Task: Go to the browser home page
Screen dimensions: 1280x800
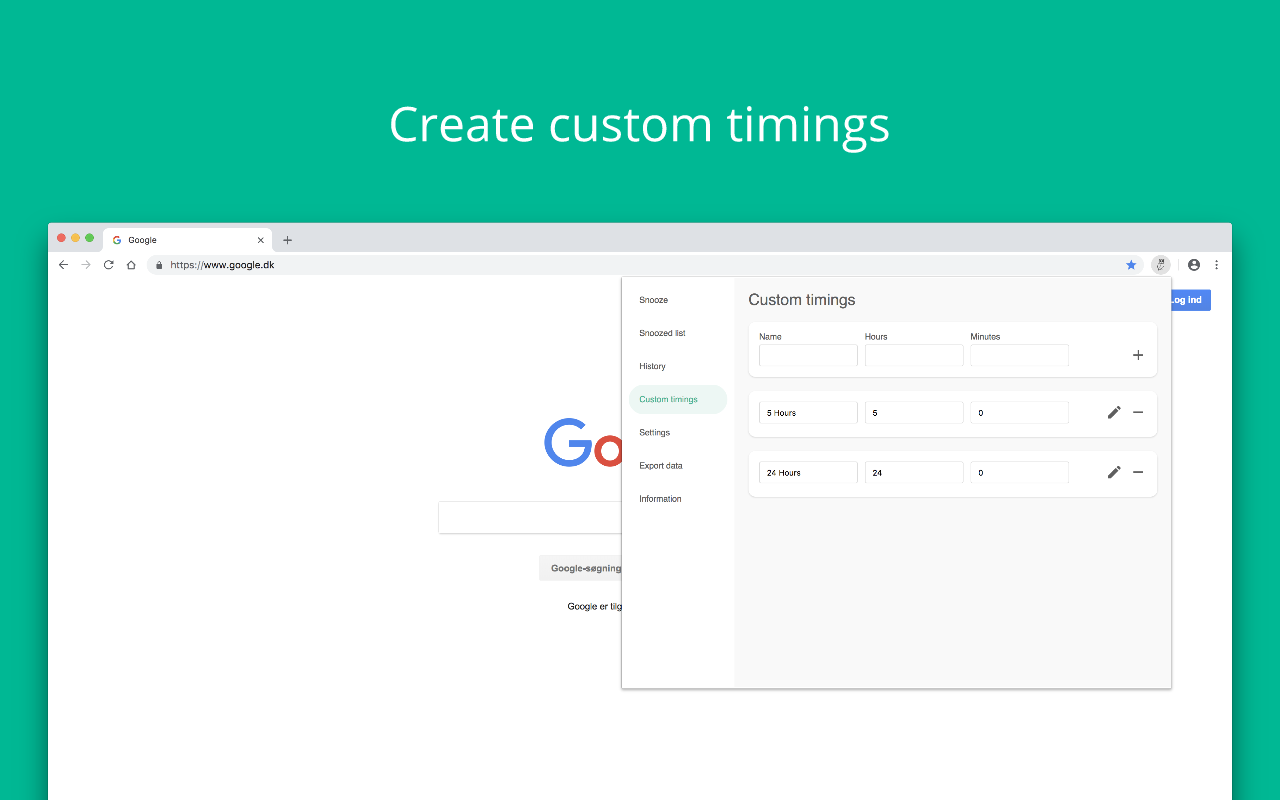Action: coord(131,265)
